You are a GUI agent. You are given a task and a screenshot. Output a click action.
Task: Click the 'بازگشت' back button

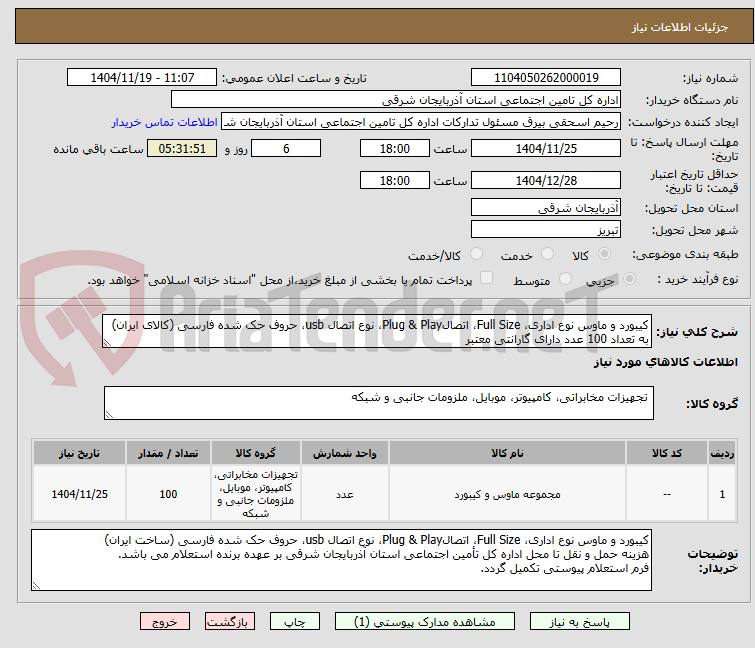click(x=230, y=622)
